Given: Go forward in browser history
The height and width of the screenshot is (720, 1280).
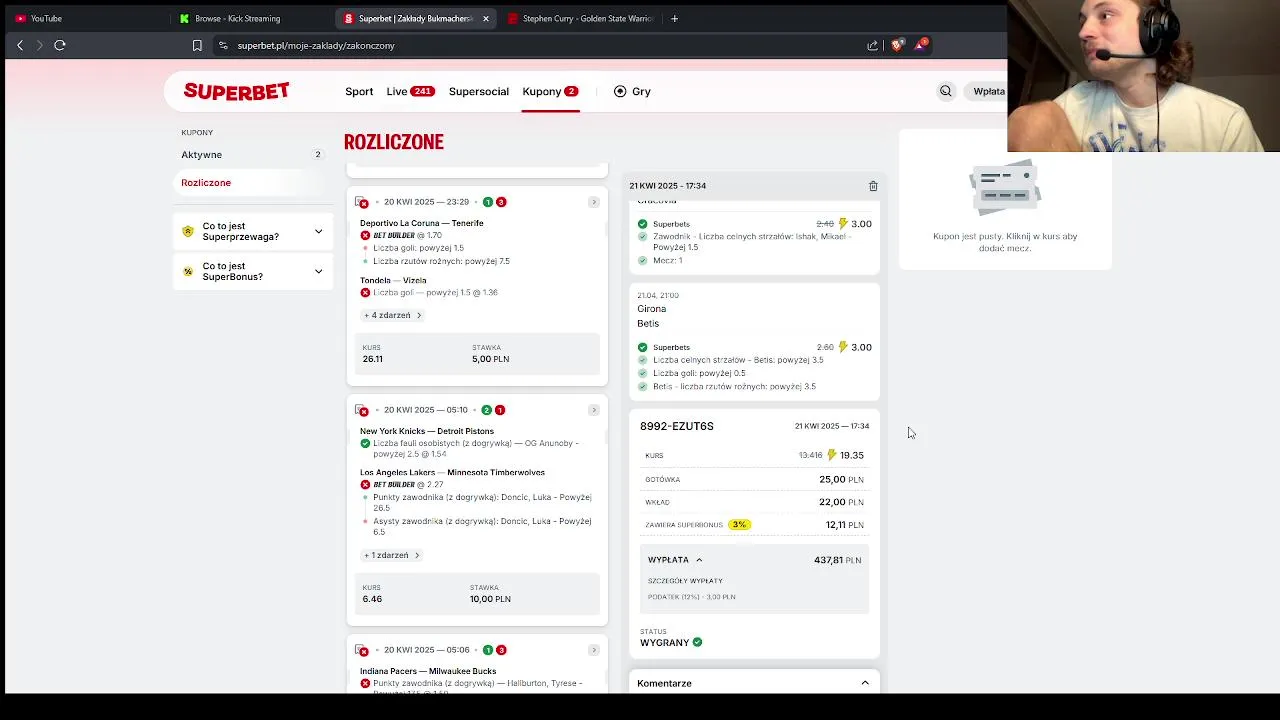Looking at the screenshot, I should click(40, 45).
